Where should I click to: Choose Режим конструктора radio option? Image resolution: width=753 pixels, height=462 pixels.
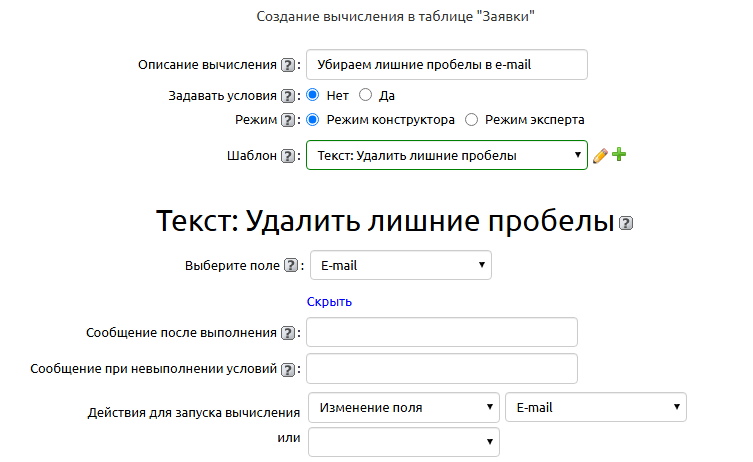[x=313, y=119]
